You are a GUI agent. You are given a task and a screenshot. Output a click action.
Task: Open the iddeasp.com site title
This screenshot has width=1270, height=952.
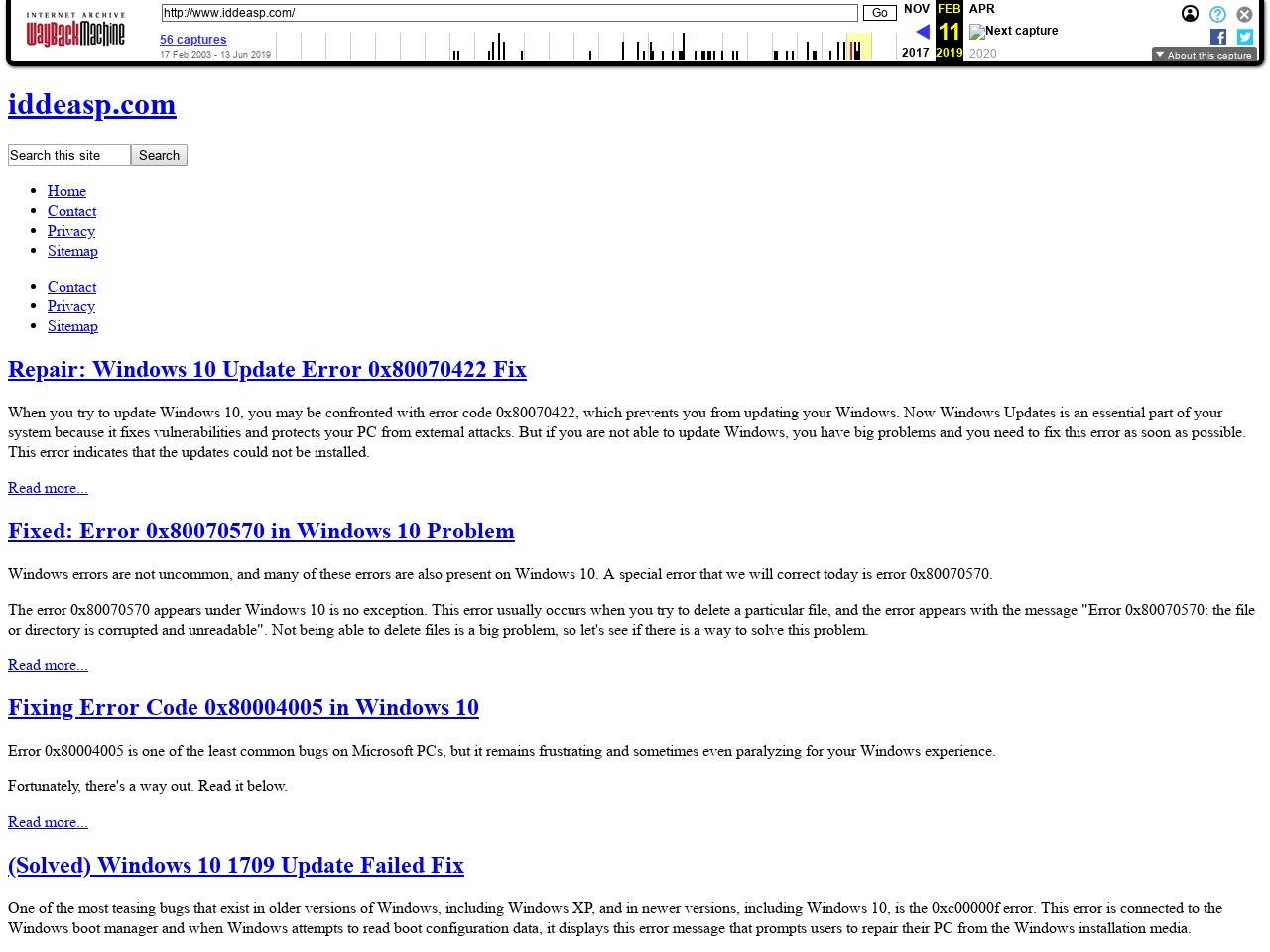92,104
